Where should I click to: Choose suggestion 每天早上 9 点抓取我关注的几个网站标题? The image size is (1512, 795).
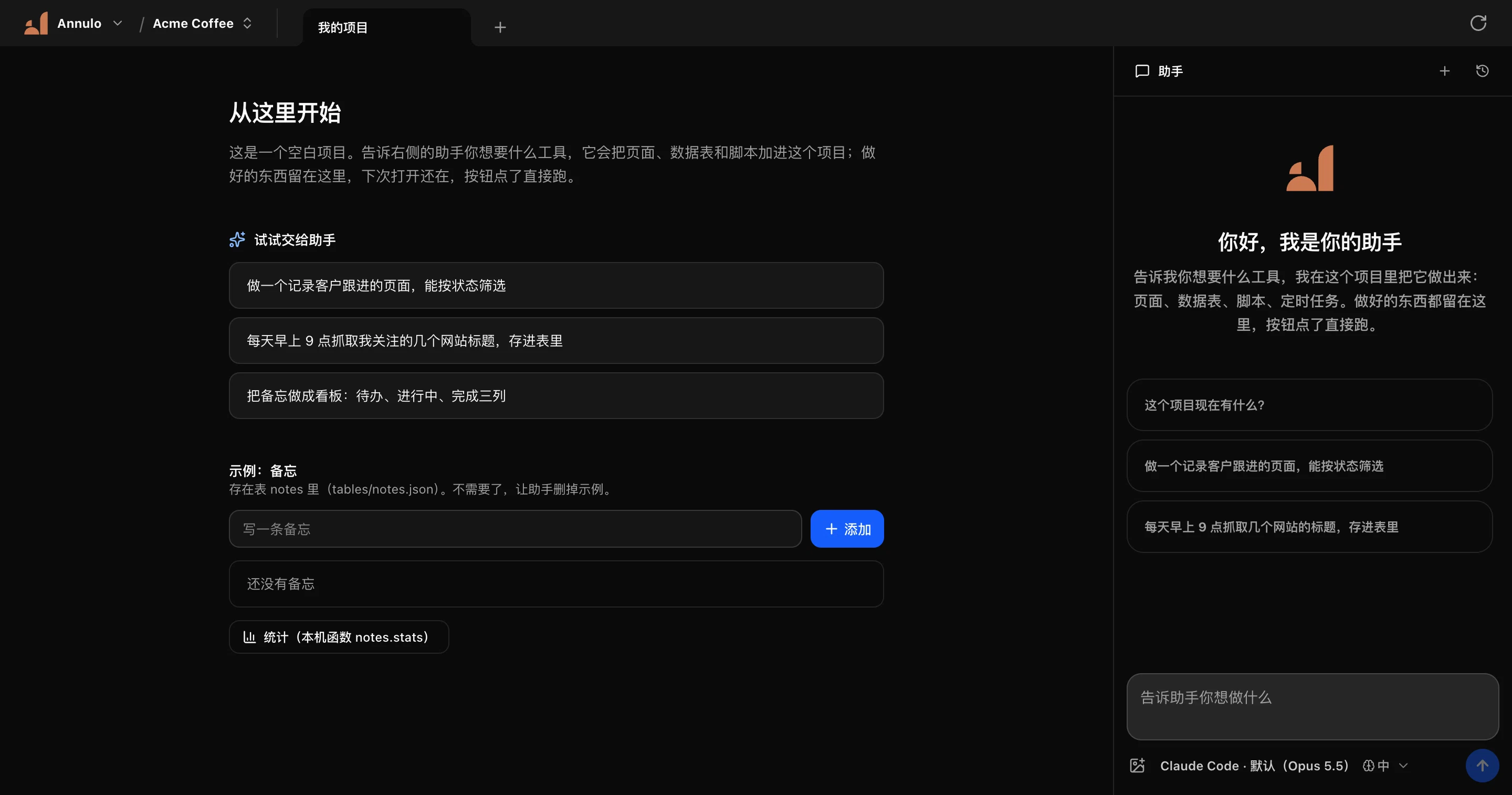[556, 341]
